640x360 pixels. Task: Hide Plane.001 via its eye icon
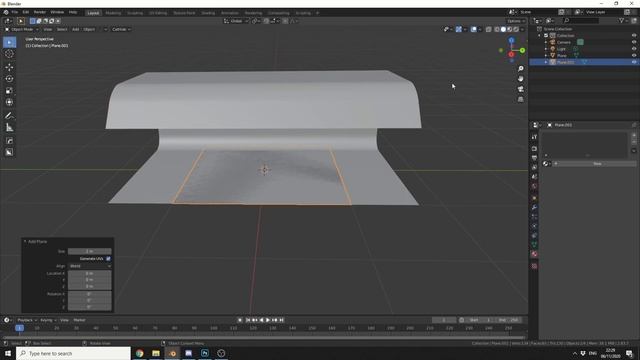click(634, 62)
